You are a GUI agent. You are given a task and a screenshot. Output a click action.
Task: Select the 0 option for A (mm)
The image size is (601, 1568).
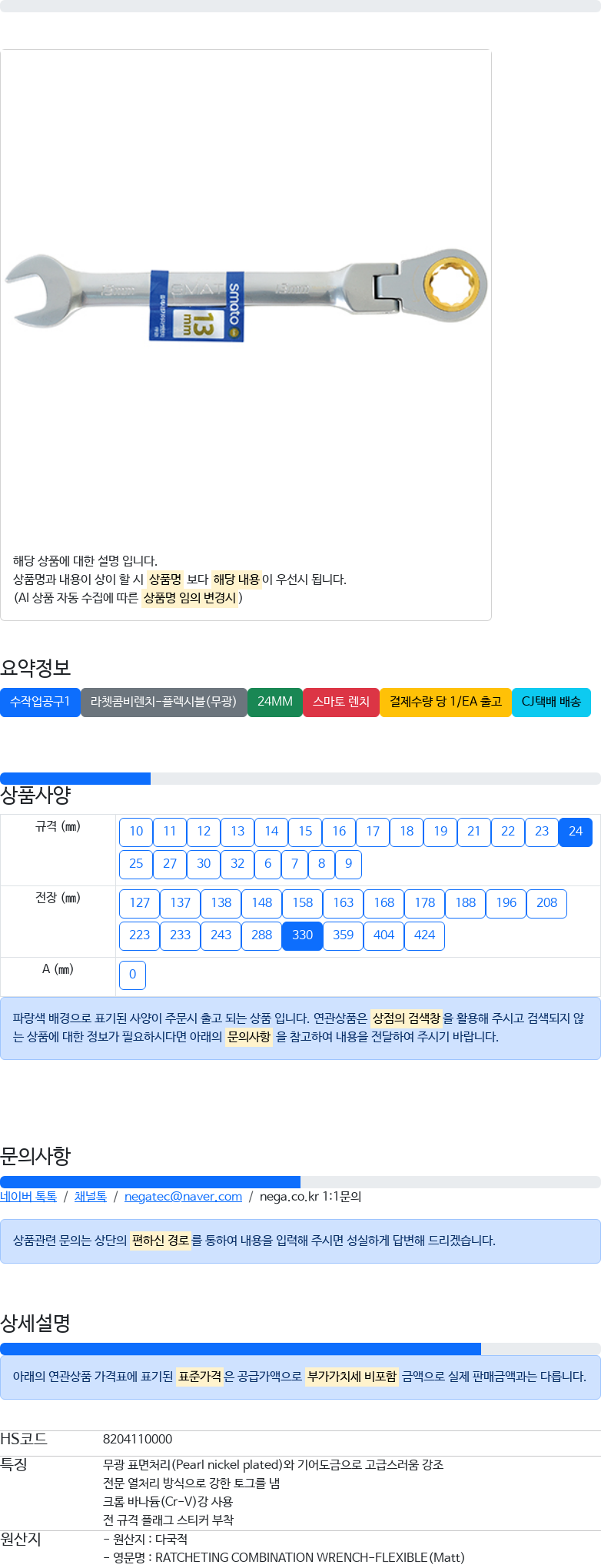tap(133, 975)
